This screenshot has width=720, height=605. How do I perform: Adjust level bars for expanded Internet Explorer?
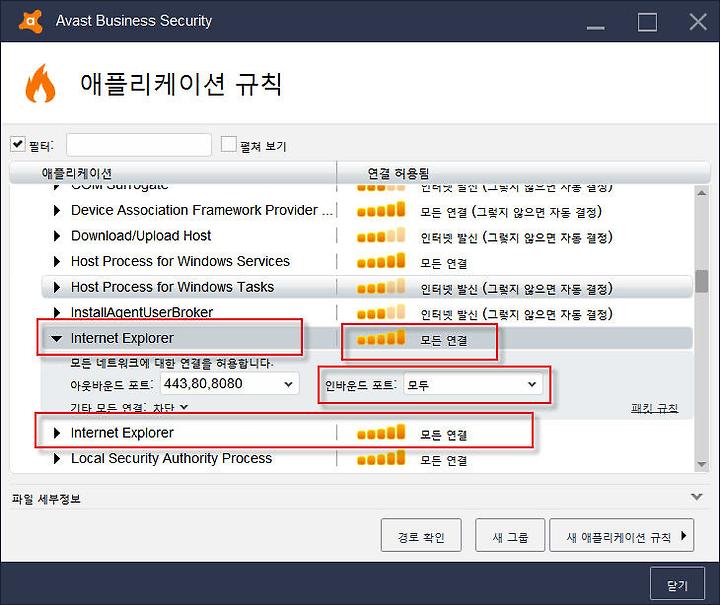381,338
